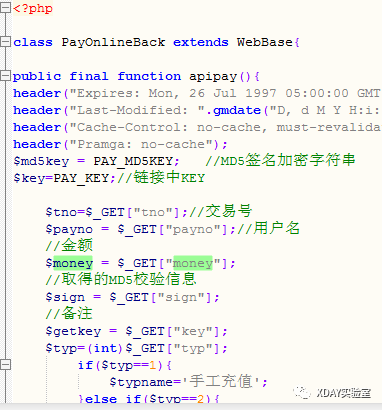Viewport: 382px width, 410px height.
Task: Click the '$tno' variable
Action: (61, 212)
